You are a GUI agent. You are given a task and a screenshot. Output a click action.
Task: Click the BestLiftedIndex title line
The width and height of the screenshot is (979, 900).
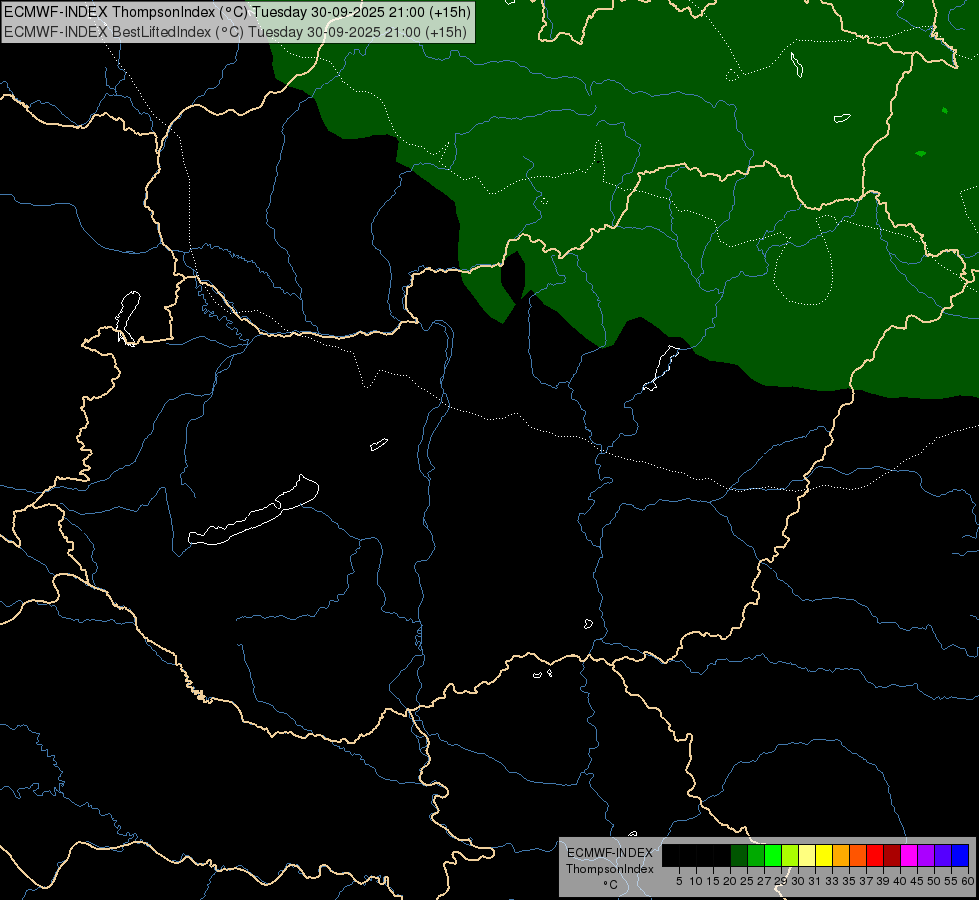(235, 32)
